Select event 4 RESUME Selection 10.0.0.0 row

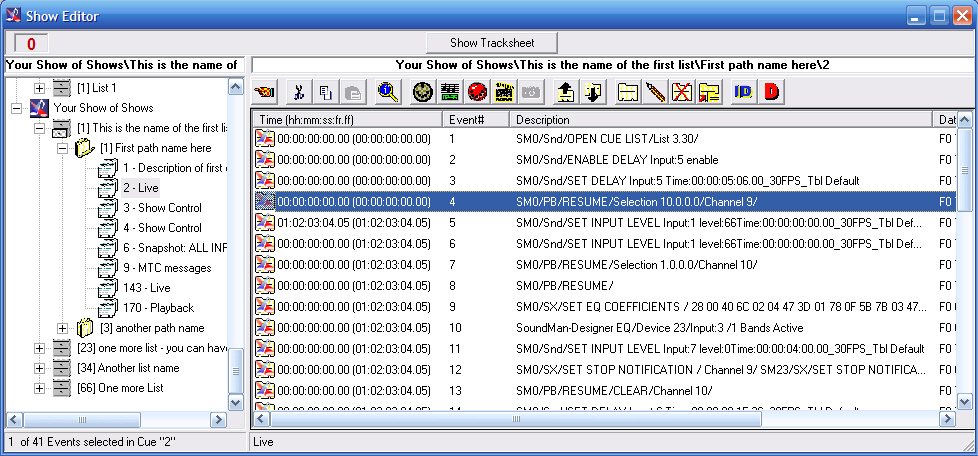coord(604,202)
